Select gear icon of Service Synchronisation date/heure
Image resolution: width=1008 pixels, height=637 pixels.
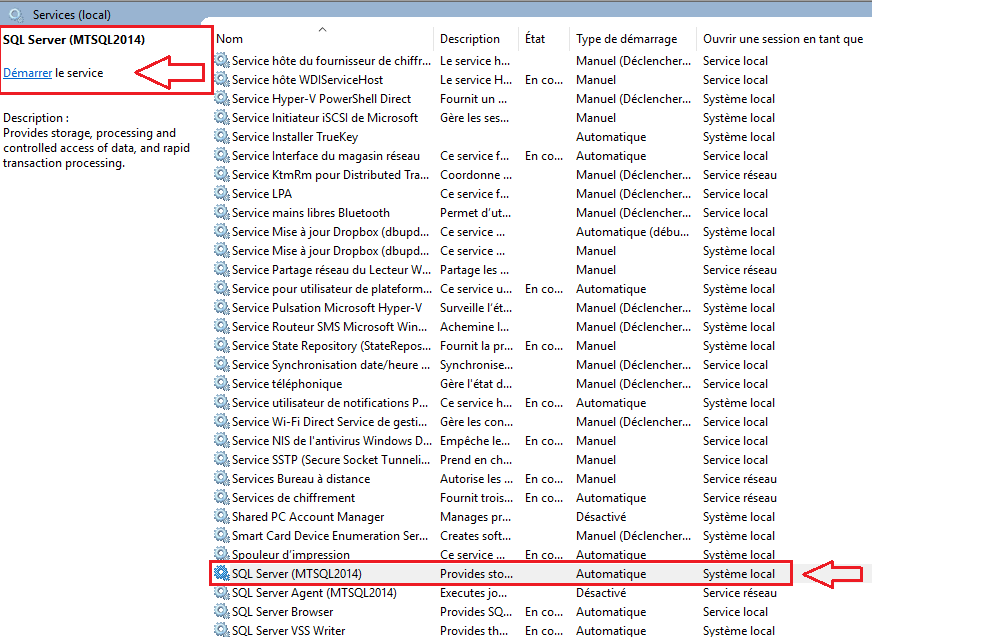[x=222, y=364]
